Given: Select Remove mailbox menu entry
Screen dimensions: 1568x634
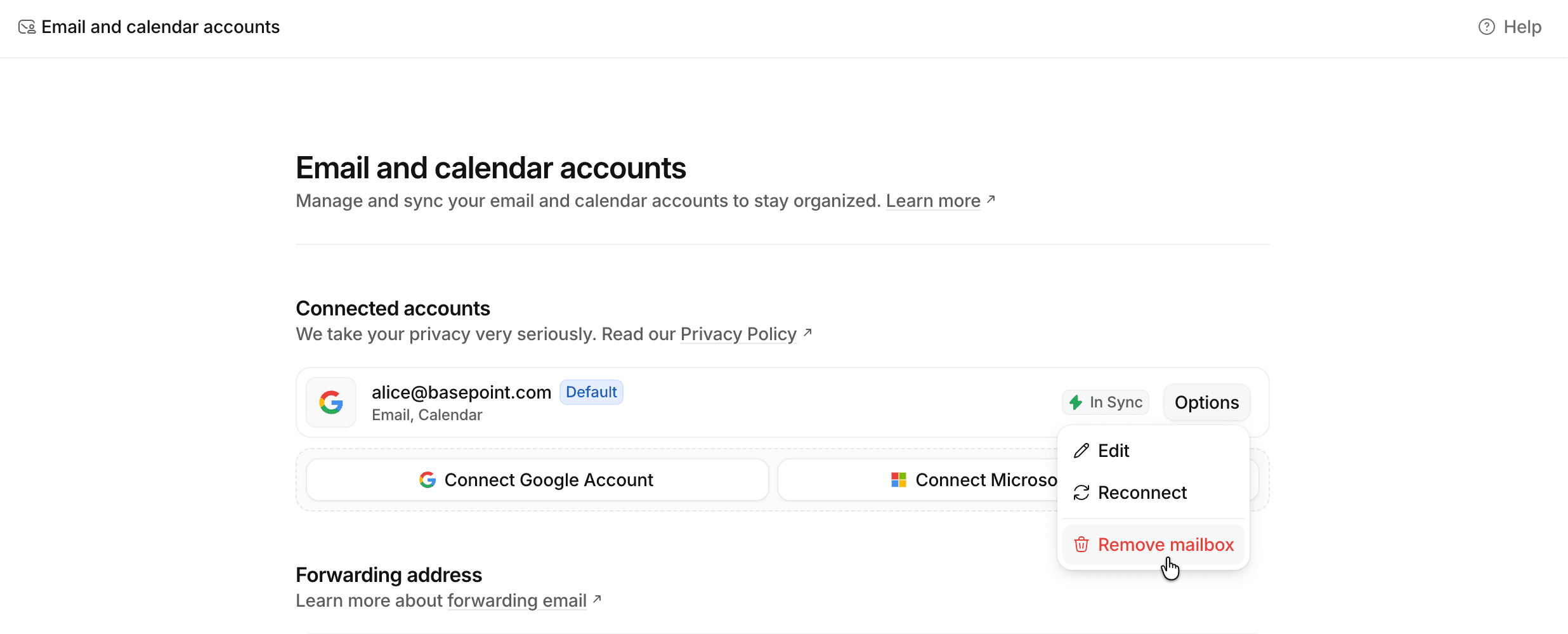Looking at the screenshot, I should pos(1153,545).
